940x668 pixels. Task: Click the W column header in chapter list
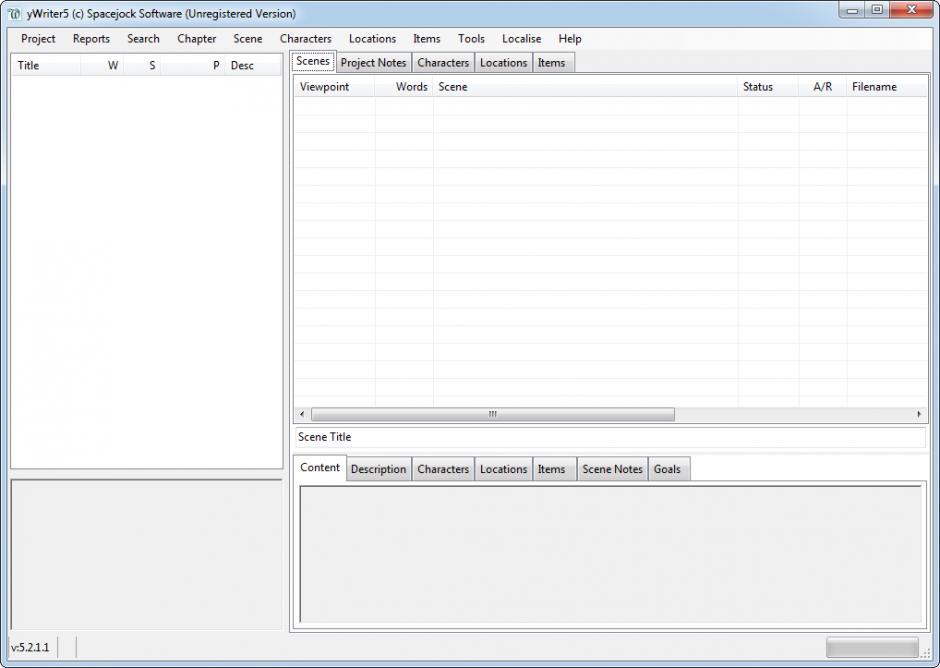[102, 65]
